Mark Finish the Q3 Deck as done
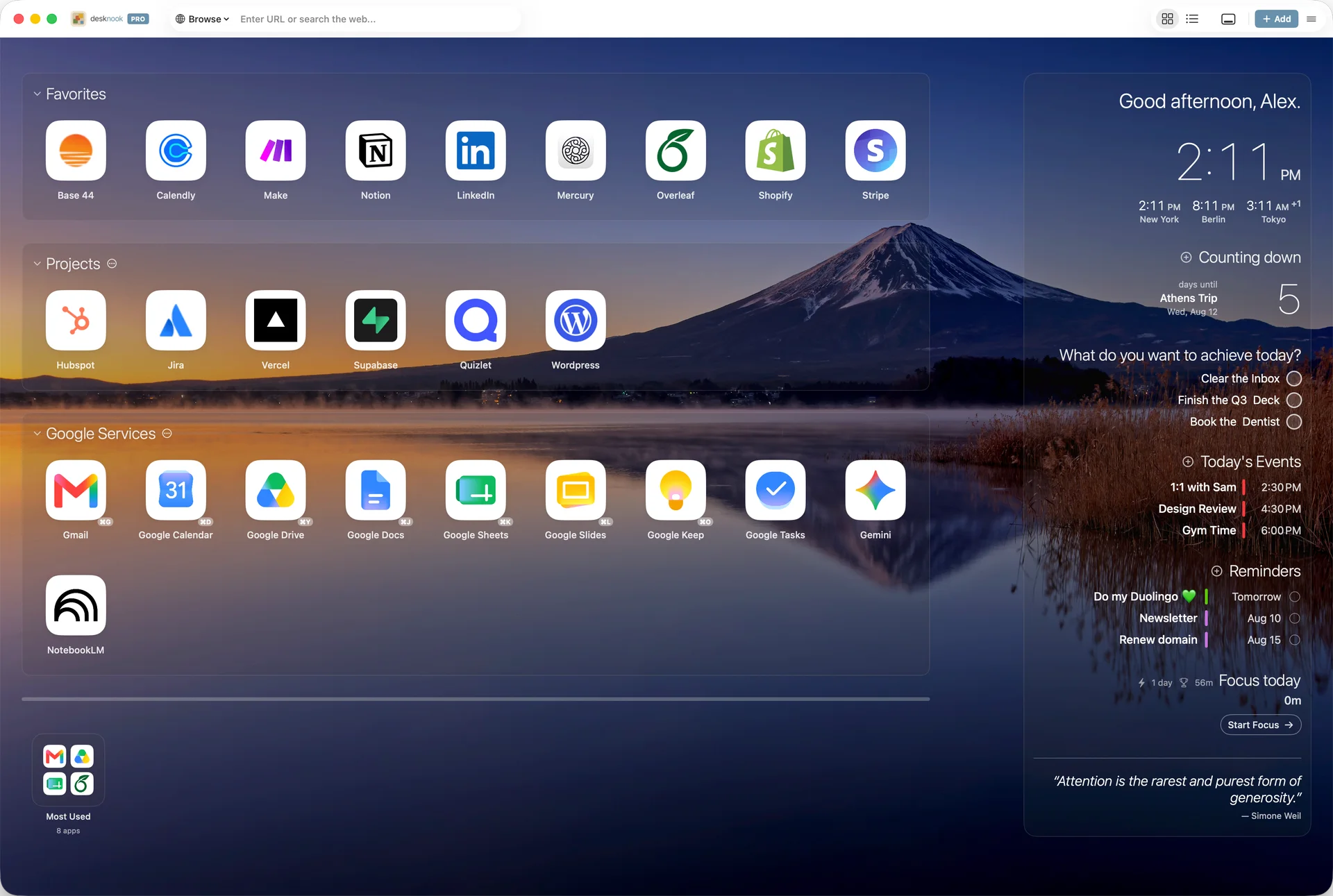 point(1294,400)
